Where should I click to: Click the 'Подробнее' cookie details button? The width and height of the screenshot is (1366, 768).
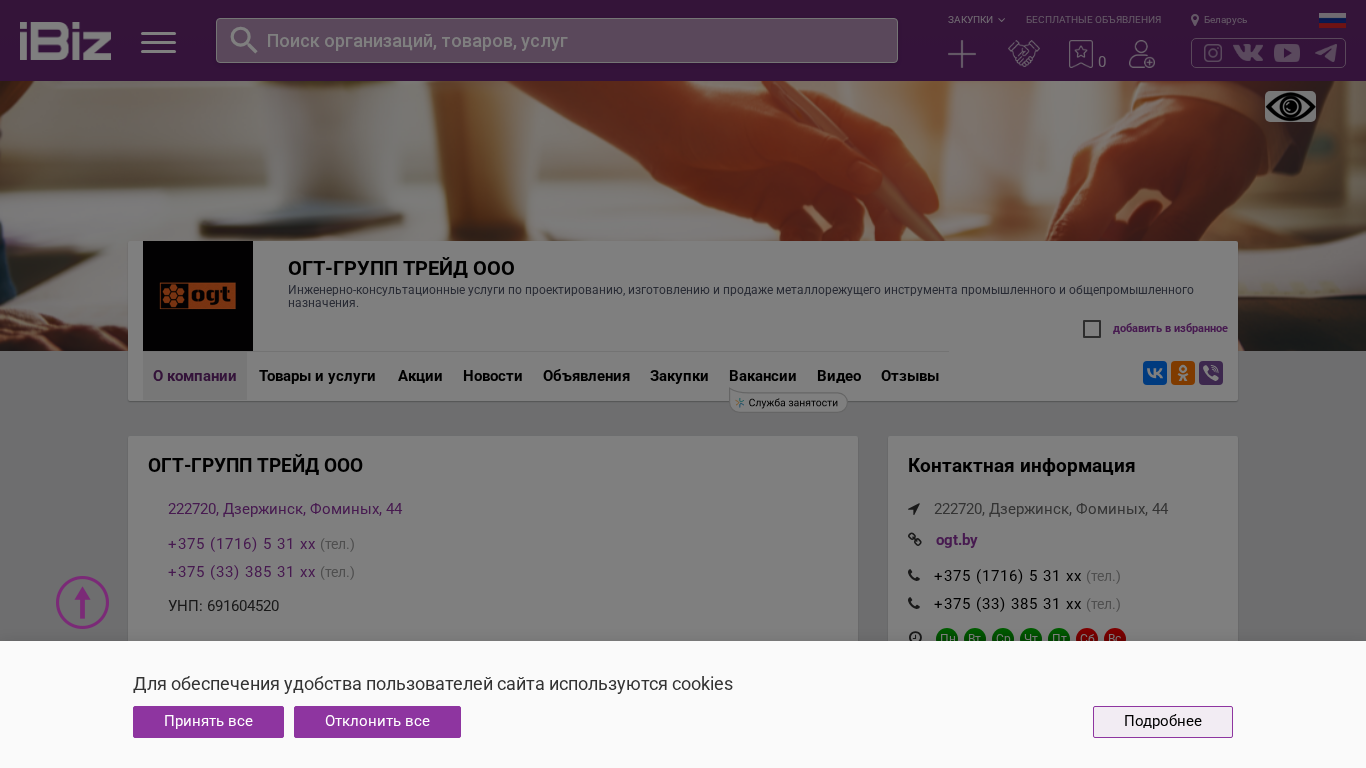pos(1163,722)
